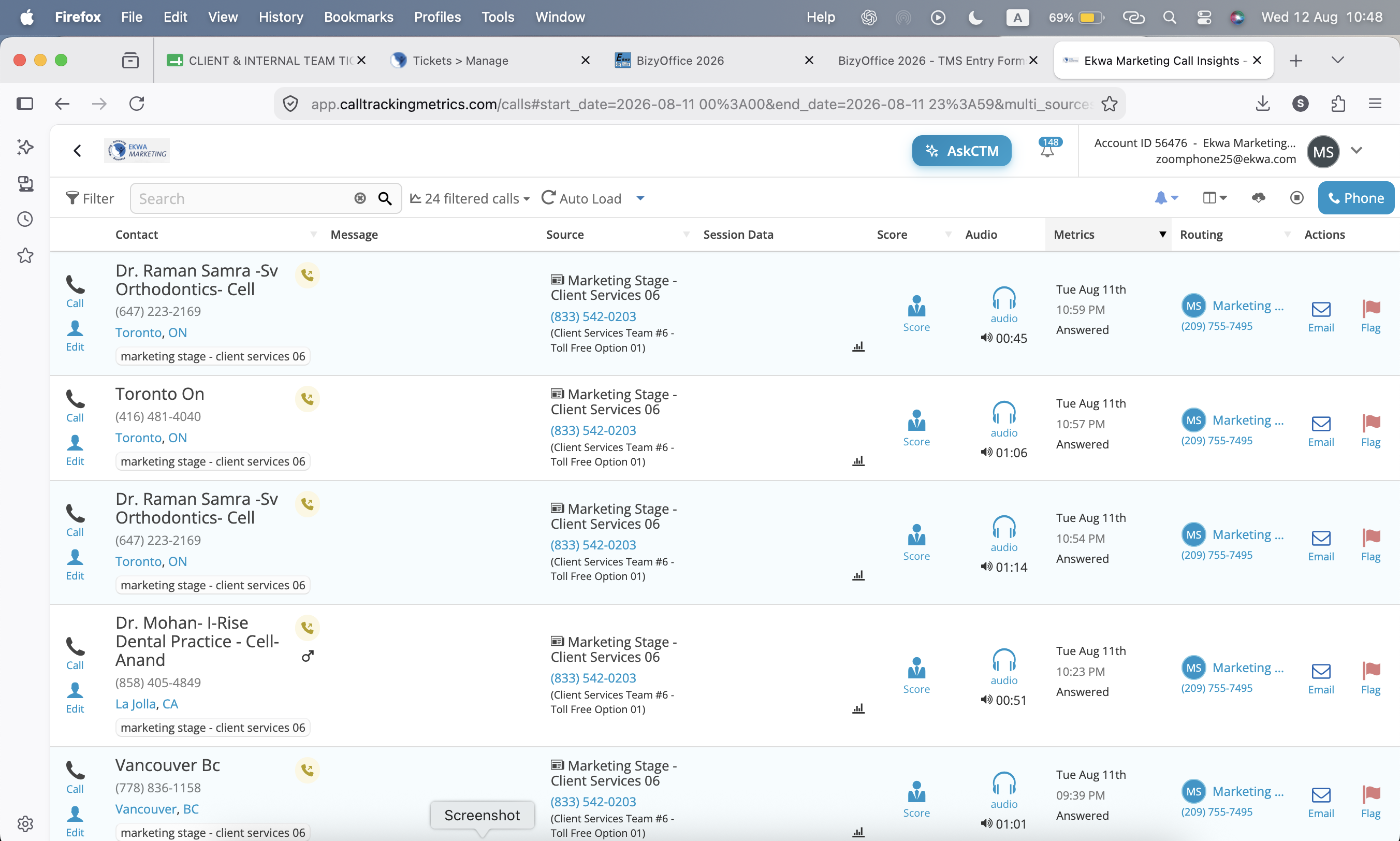Viewport: 1400px width, 841px height.
Task: Open Firefox downloads panel
Action: click(x=1263, y=104)
